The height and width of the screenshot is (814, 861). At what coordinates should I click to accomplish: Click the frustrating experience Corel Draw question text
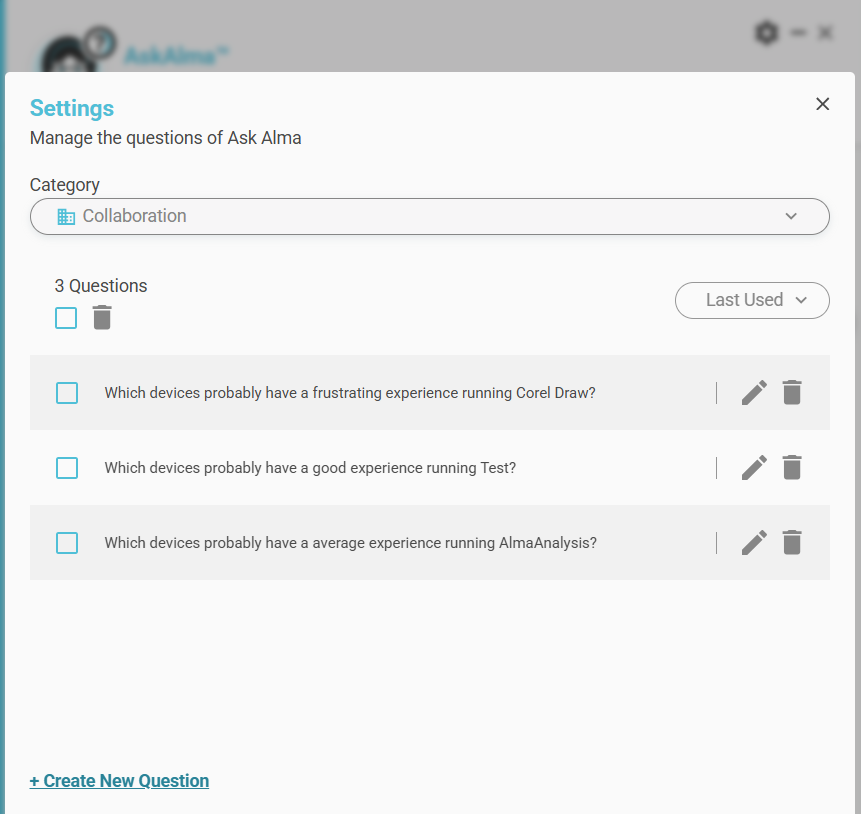coord(350,393)
